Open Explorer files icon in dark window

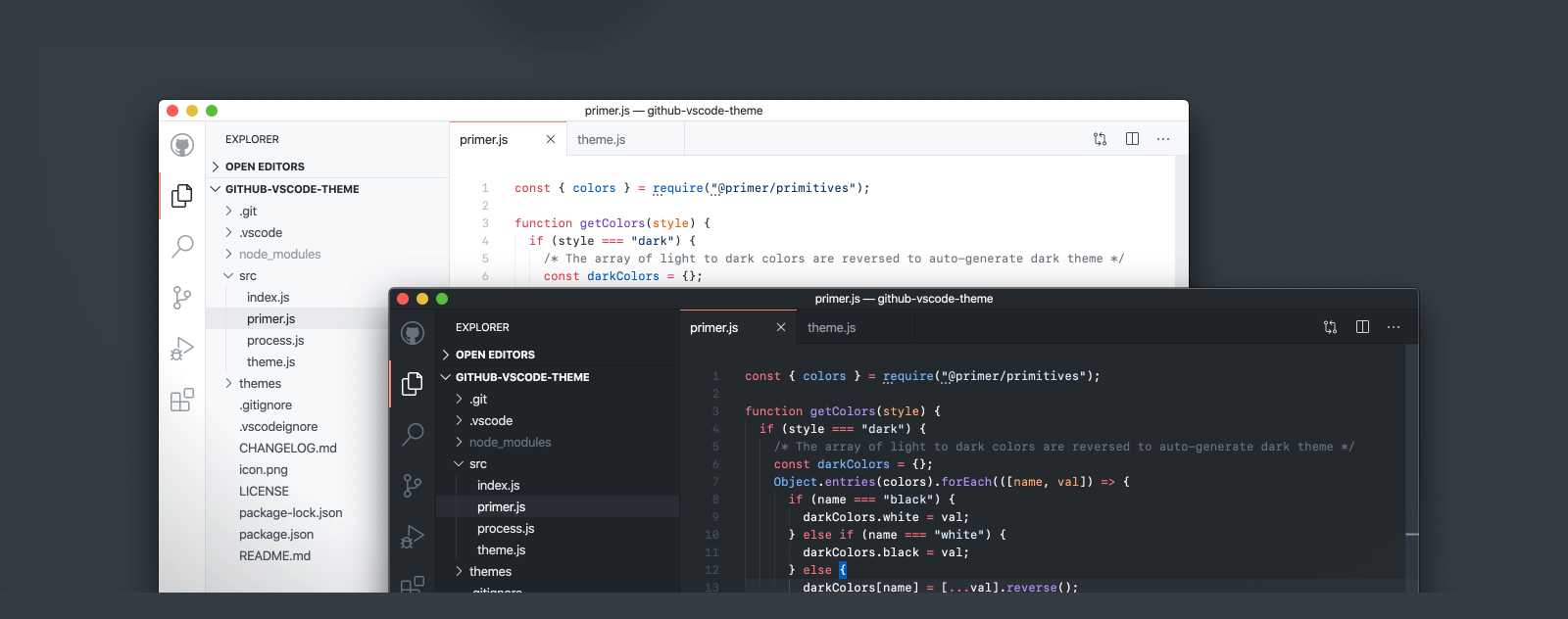pos(413,384)
